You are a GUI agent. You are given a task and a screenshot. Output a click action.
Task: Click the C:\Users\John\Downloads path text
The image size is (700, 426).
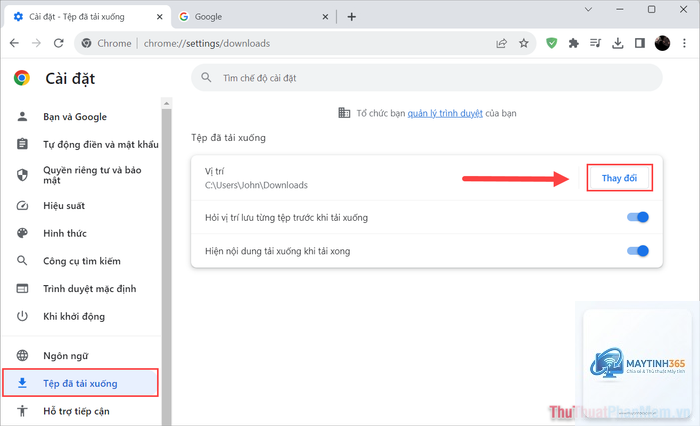256,185
